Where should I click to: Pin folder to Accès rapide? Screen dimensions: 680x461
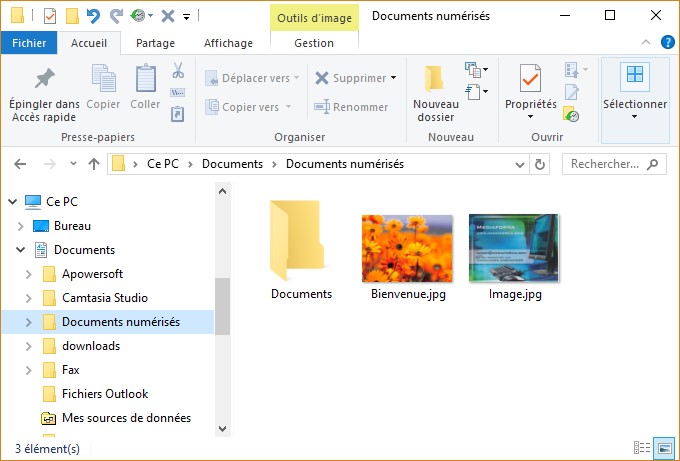click(44, 93)
